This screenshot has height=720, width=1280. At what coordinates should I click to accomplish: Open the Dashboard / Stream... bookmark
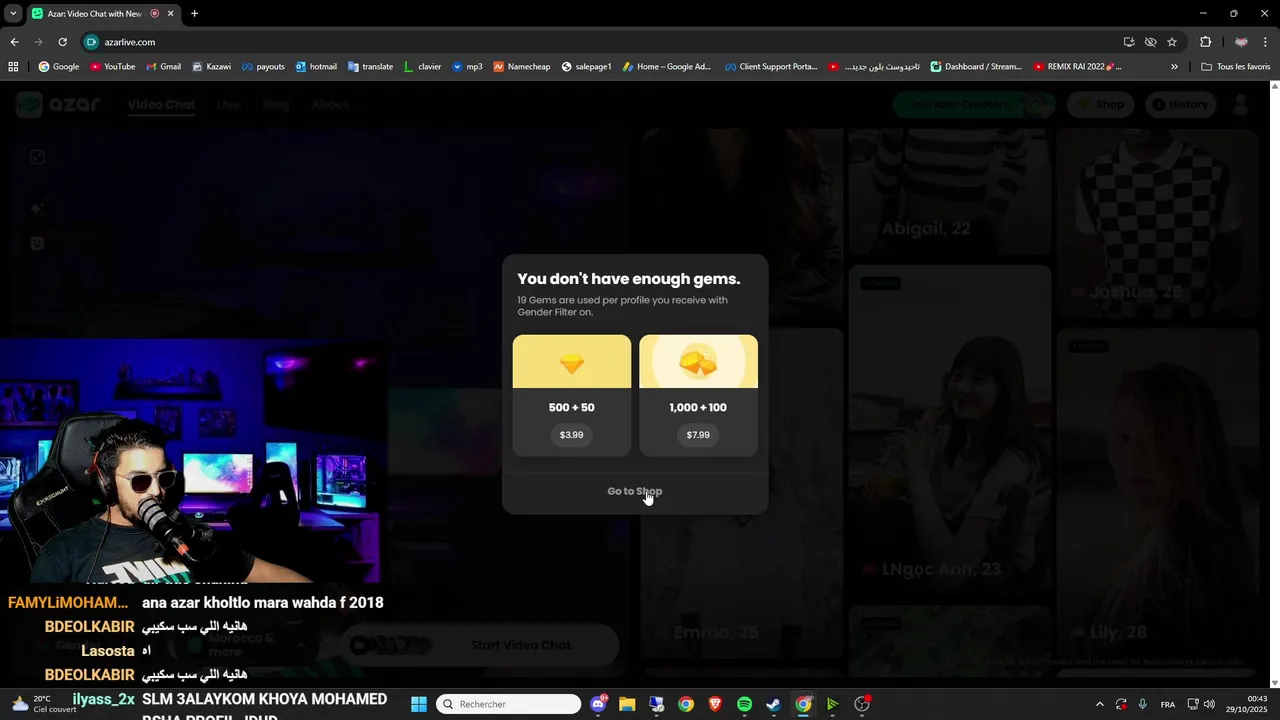click(976, 67)
